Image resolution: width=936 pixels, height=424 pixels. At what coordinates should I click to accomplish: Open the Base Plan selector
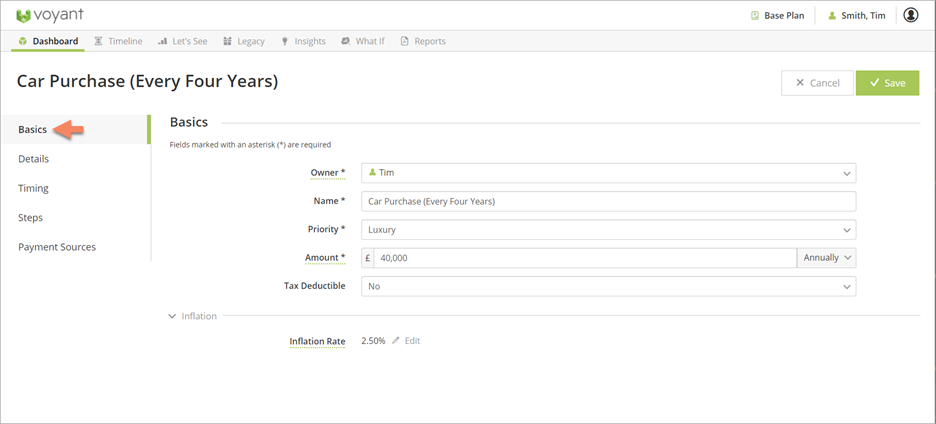click(778, 16)
